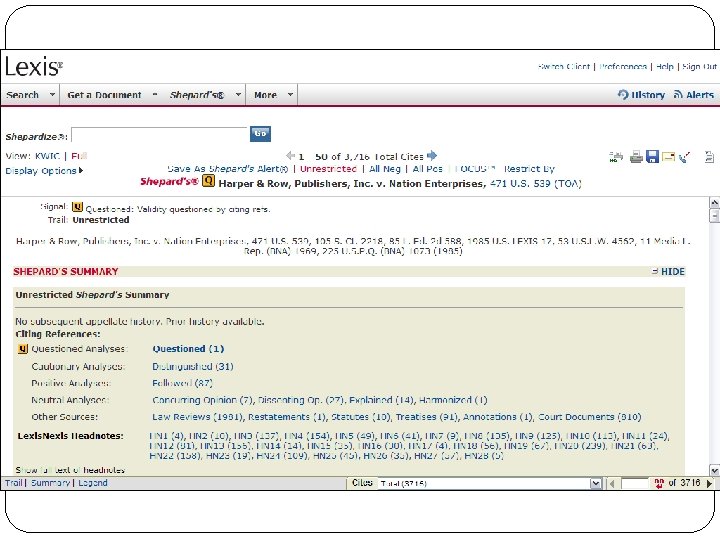Open the 471 U.S. 539 citation link
The image size is (720, 540).
click(x=520, y=184)
